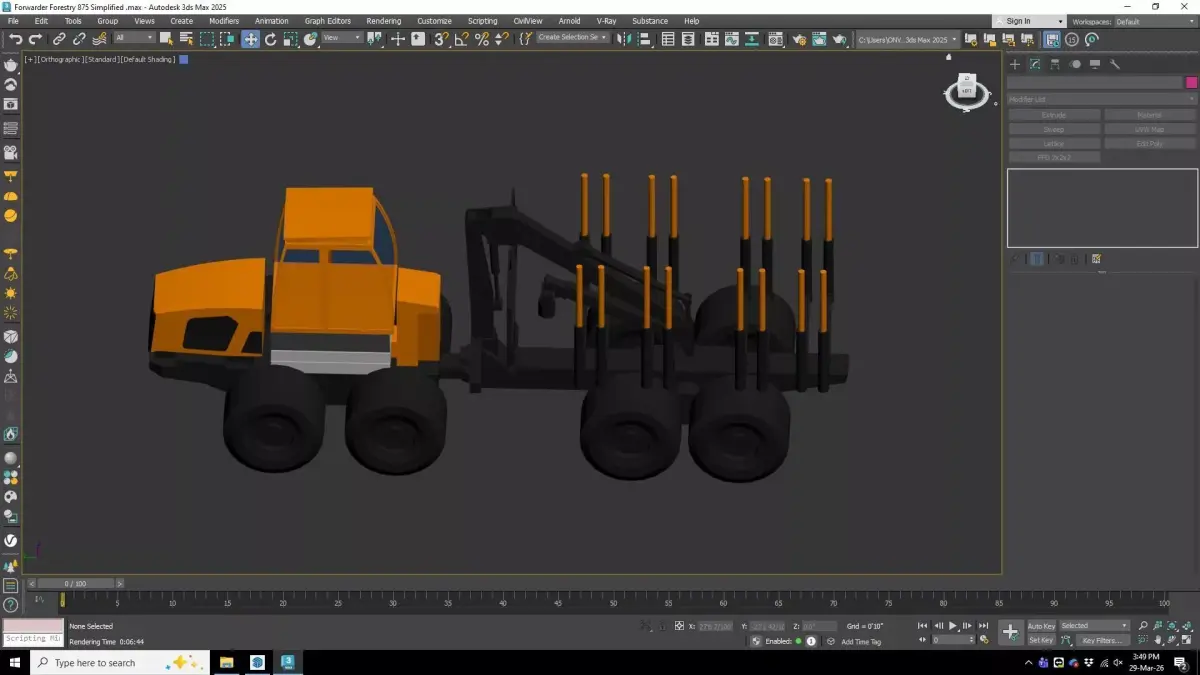Click the blue swatch beside Default Shading

point(184,59)
